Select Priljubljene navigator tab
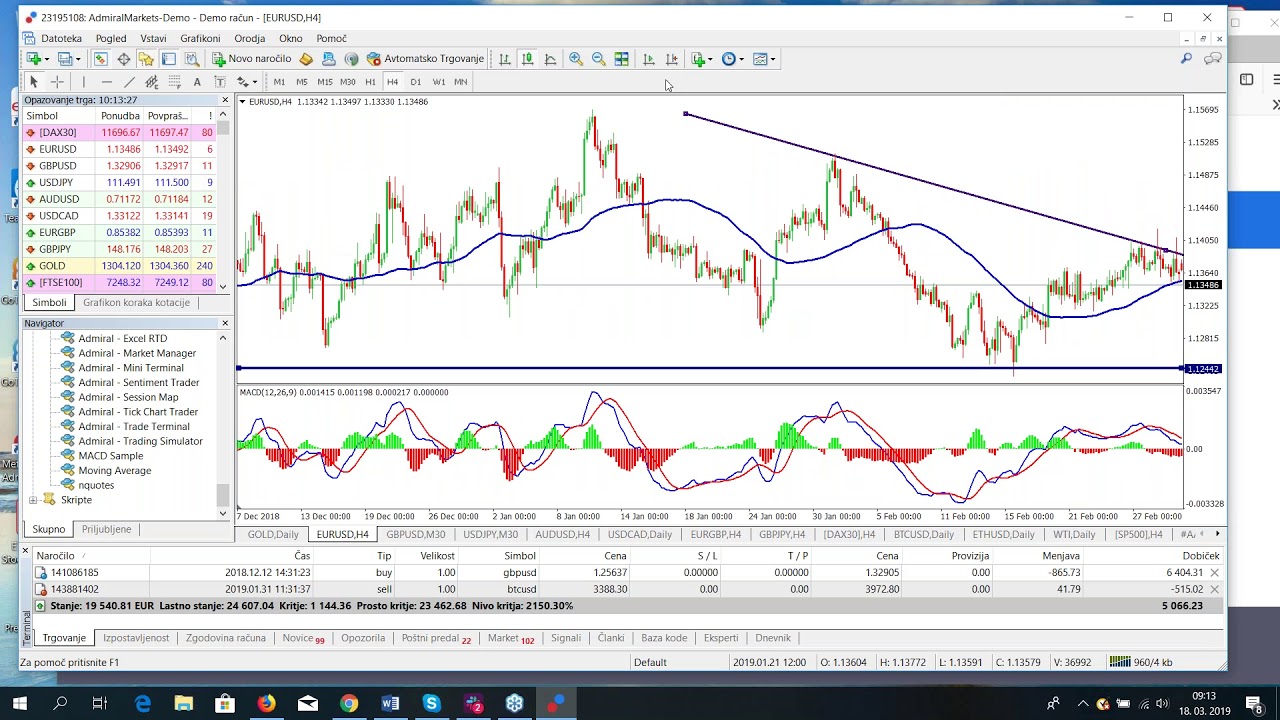Screen dimensions: 1280x720 106,529
